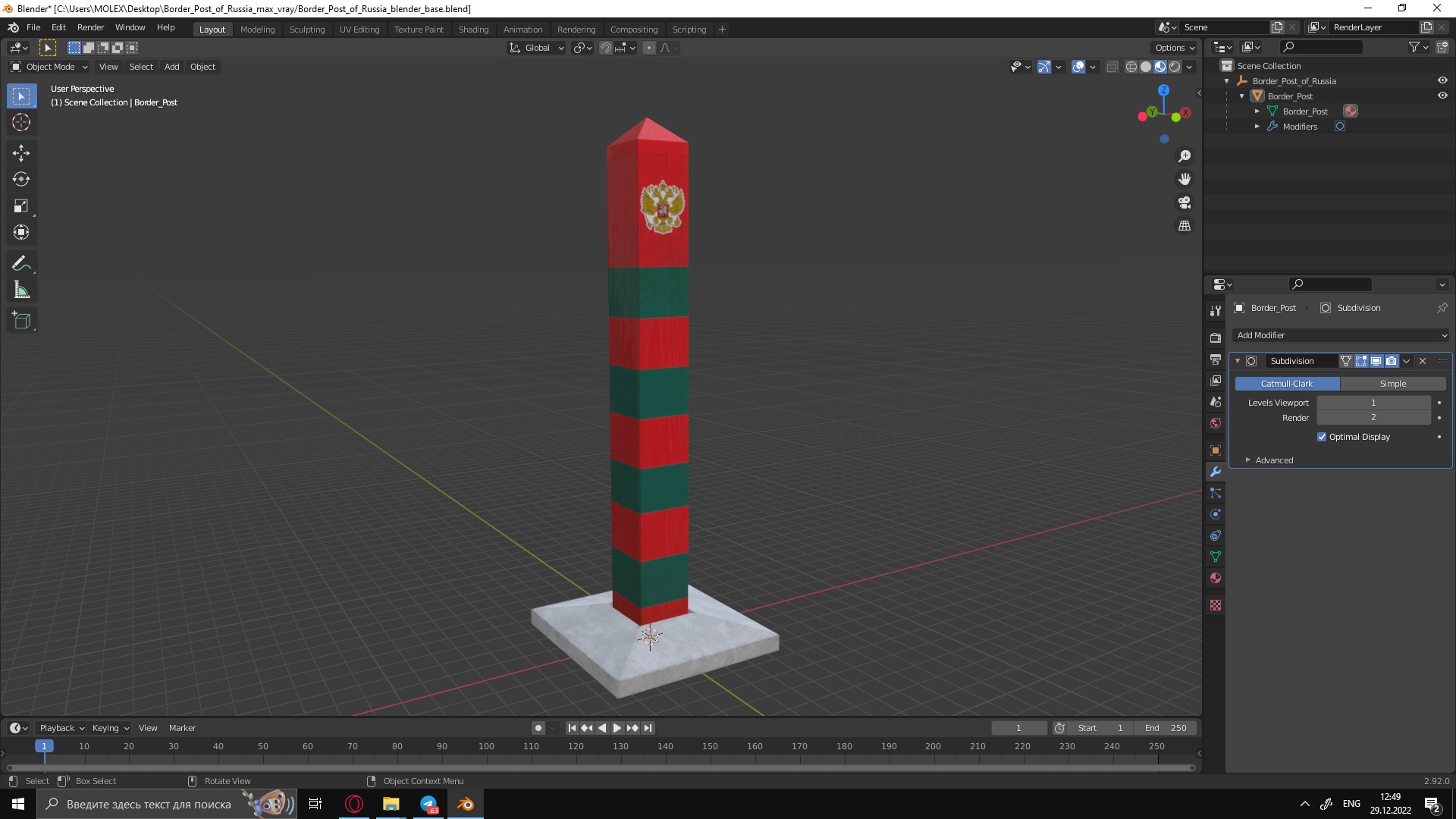Select the Annotate pencil tool
Viewport: 1456px width, 819px height.
pos(21,263)
